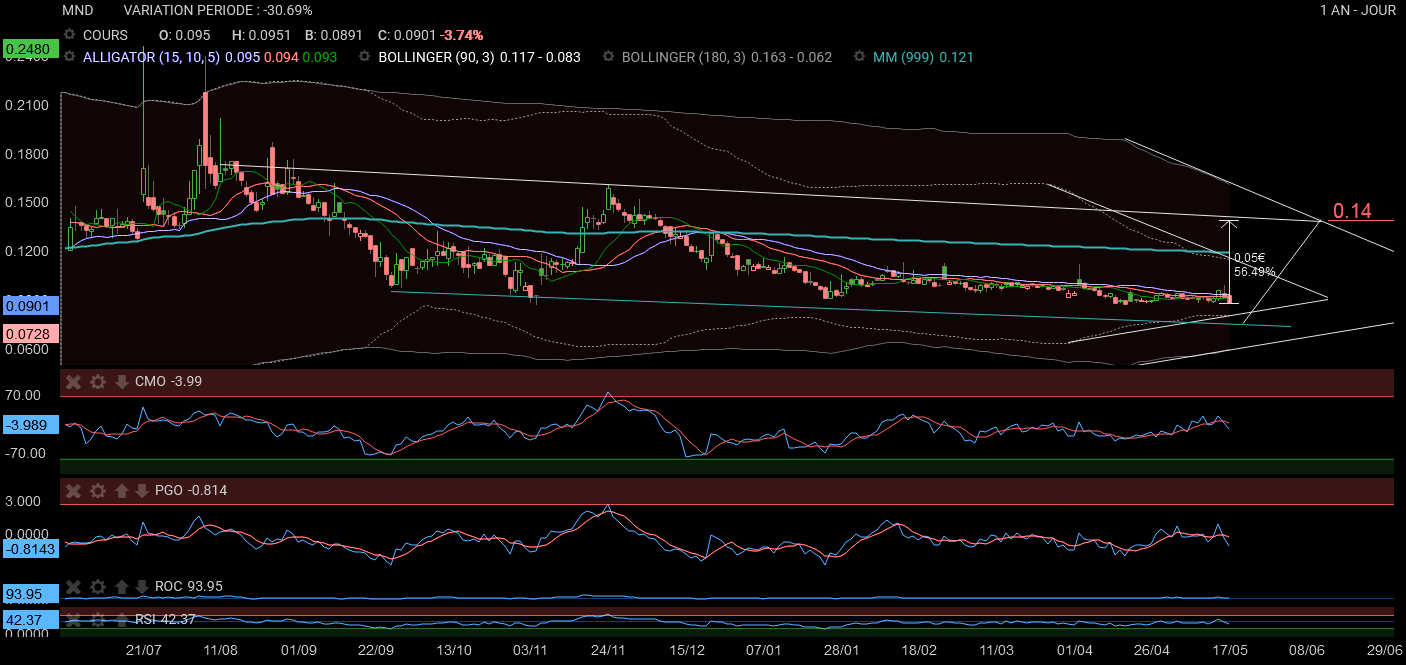1406x665 pixels.
Task: Move the PGO panel up
Action: pos(122,490)
